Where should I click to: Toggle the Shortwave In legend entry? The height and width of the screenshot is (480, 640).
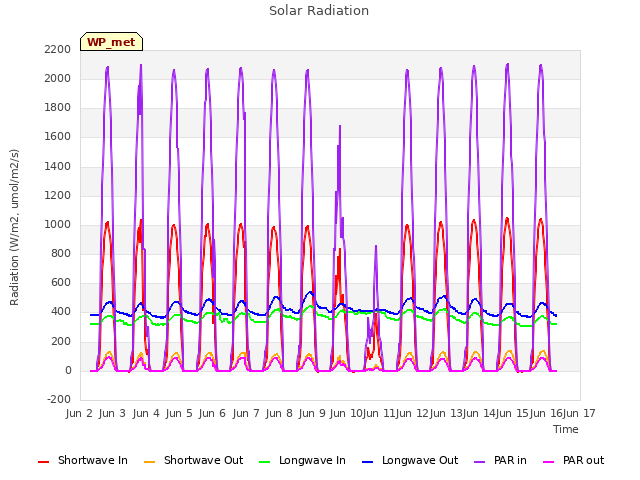pyautogui.click(x=83, y=460)
